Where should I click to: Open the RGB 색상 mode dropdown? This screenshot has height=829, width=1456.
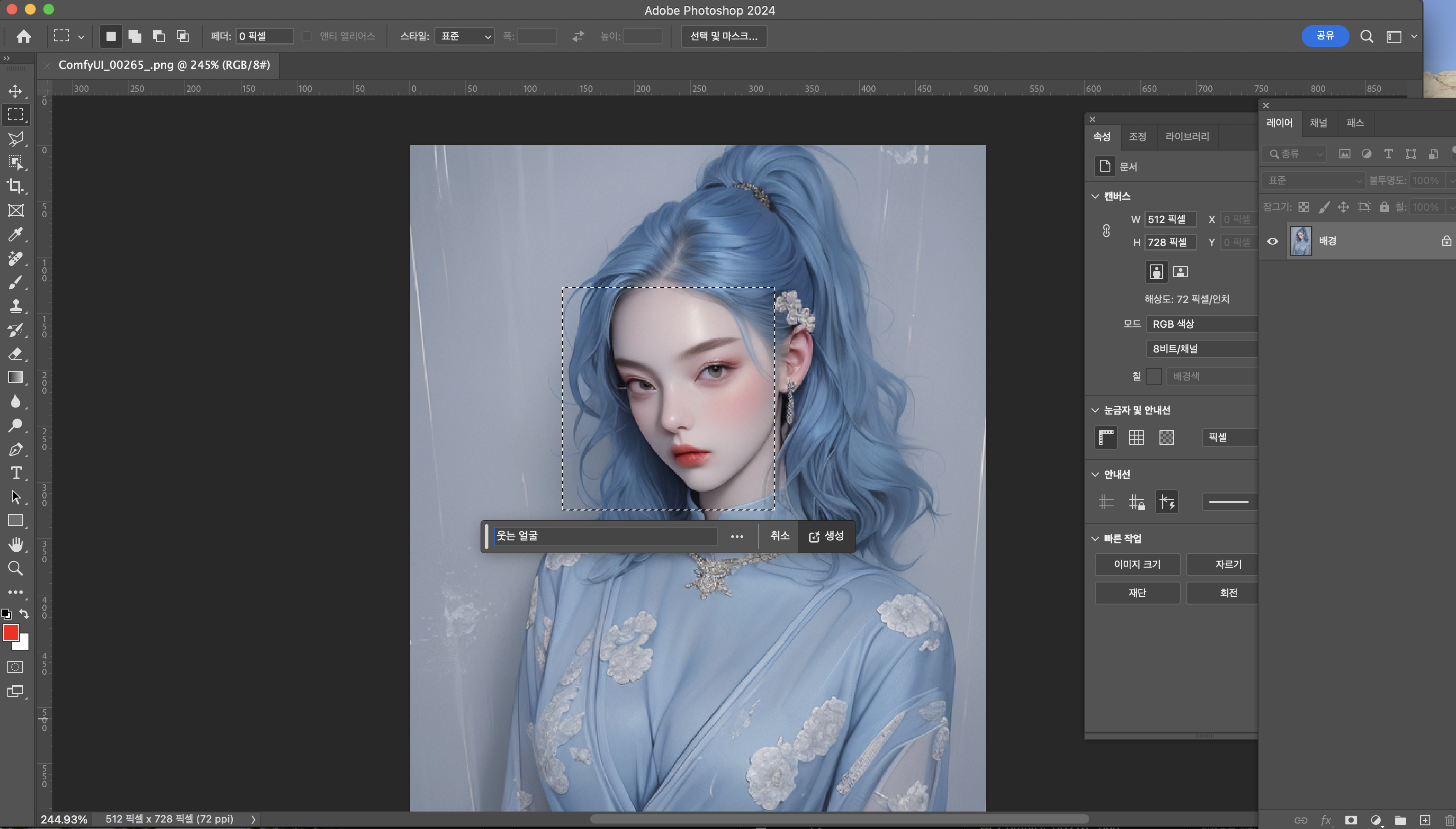point(1201,324)
